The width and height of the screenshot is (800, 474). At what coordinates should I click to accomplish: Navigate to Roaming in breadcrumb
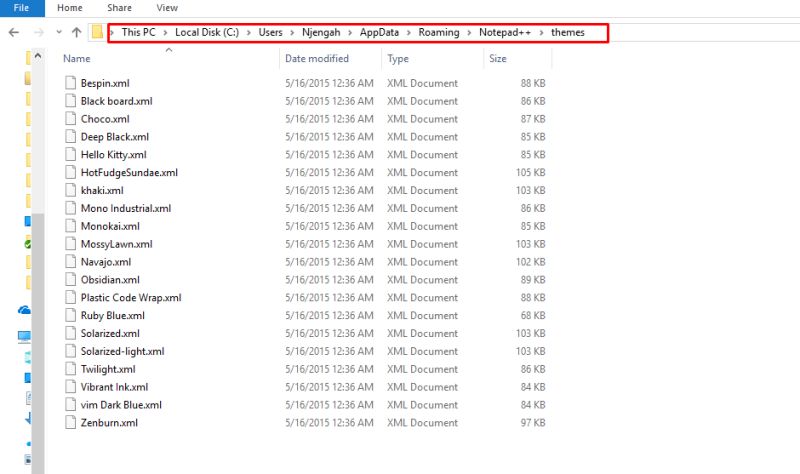[x=439, y=32]
